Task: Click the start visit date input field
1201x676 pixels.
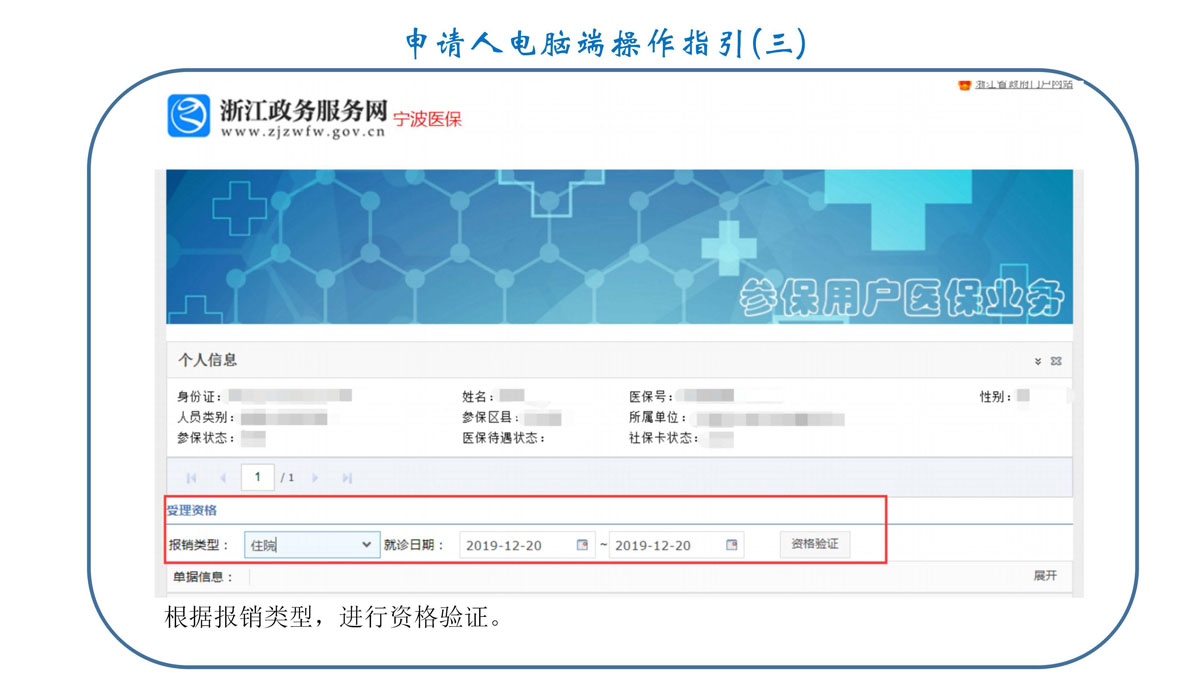Action: pyautogui.click(x=517, y=545)
